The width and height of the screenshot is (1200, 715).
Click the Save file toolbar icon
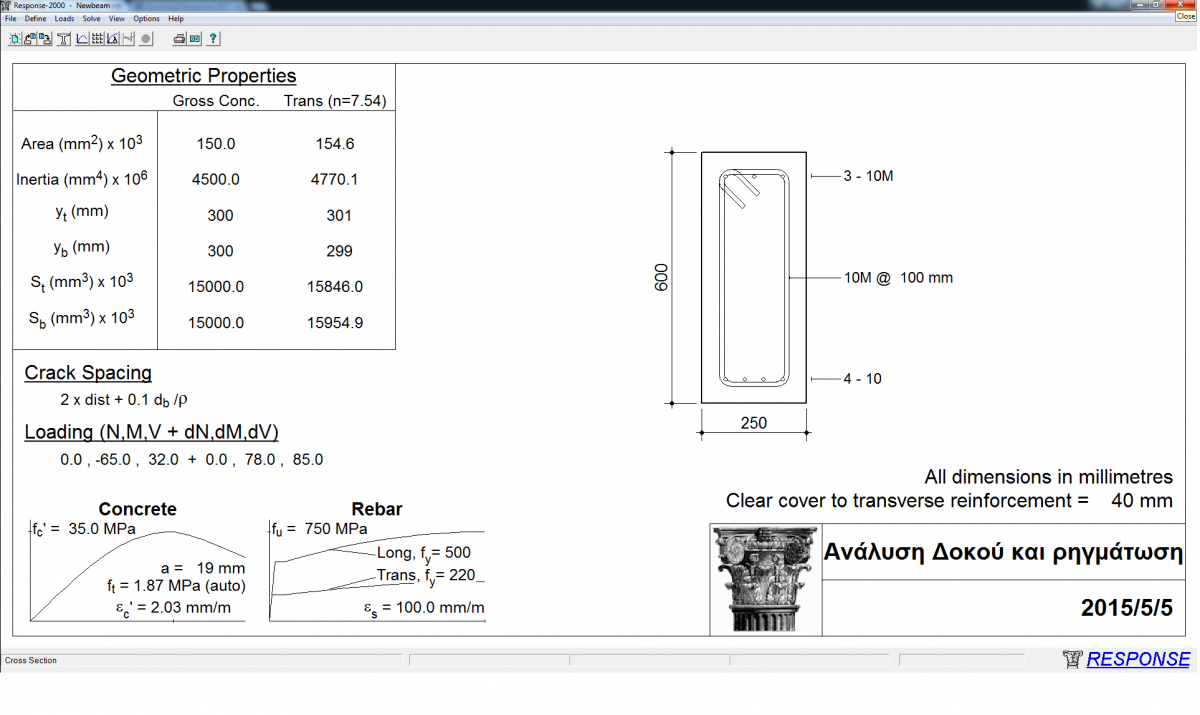pyautogui.click(x=46, y=39)
